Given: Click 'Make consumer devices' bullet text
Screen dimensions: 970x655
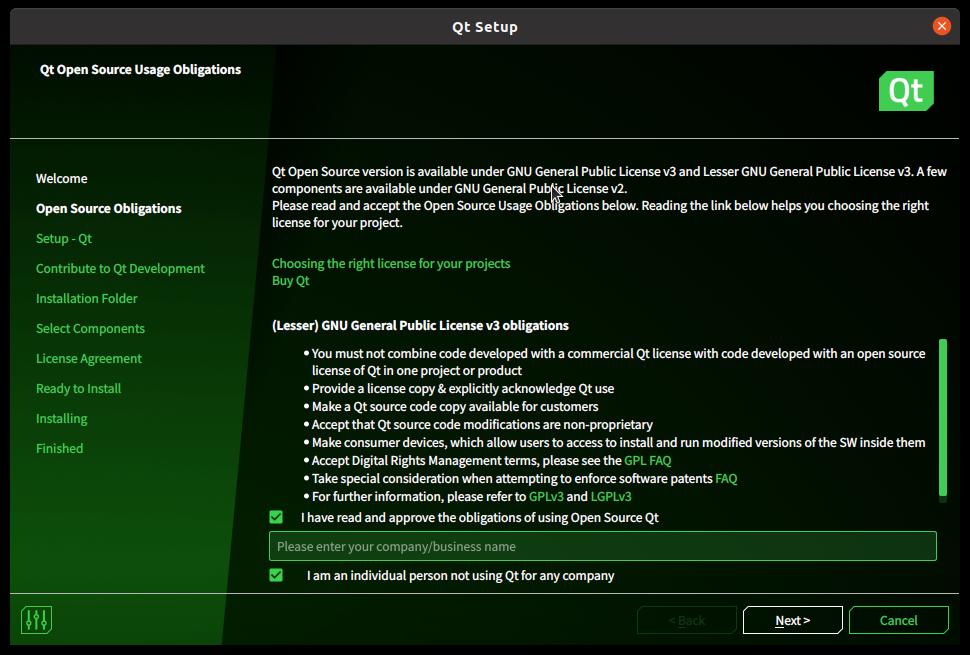Looking at the screenshot, I should (x=619, y=442).
